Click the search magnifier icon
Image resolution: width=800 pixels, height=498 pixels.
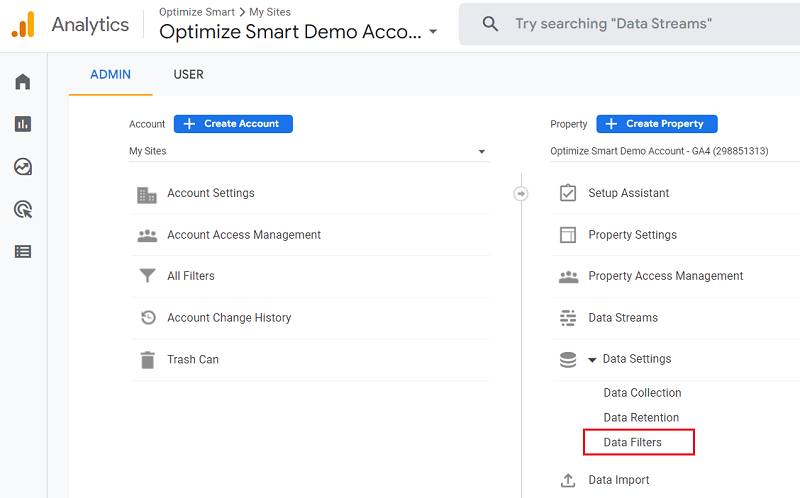[x=490, y=23]
